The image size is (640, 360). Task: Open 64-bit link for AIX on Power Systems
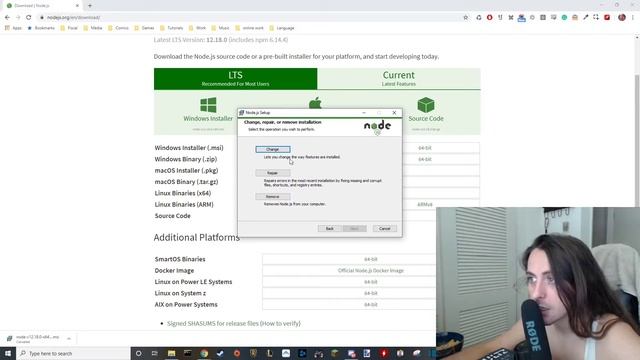371,304
